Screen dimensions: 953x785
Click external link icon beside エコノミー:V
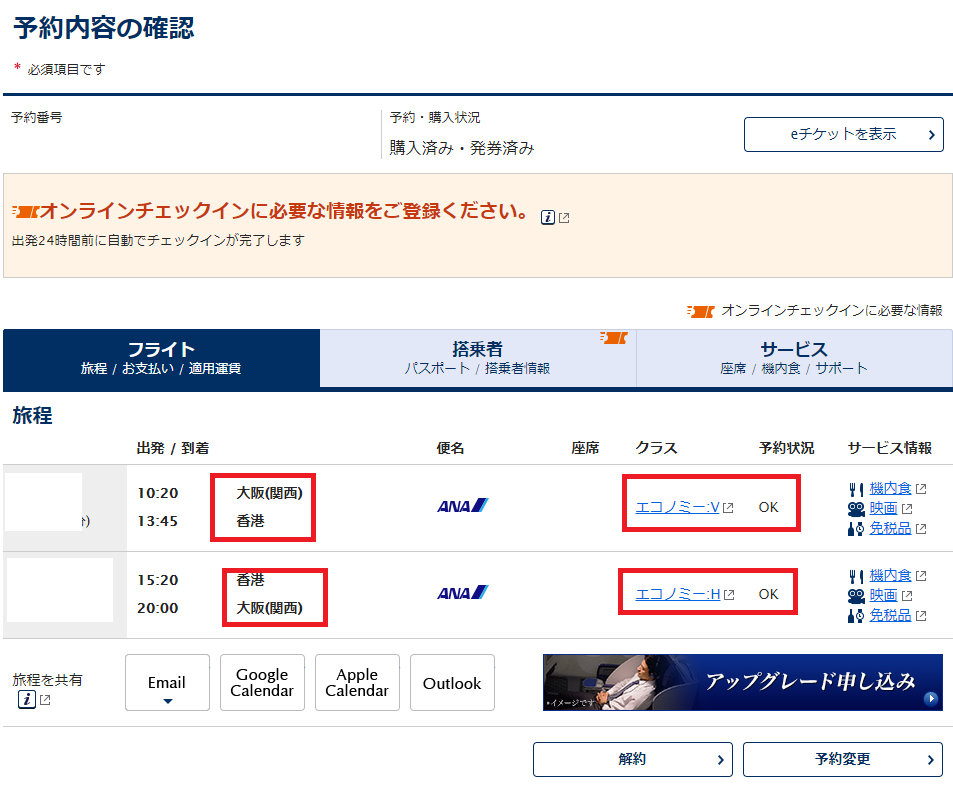pyautogui.click(x=728, y=508)
